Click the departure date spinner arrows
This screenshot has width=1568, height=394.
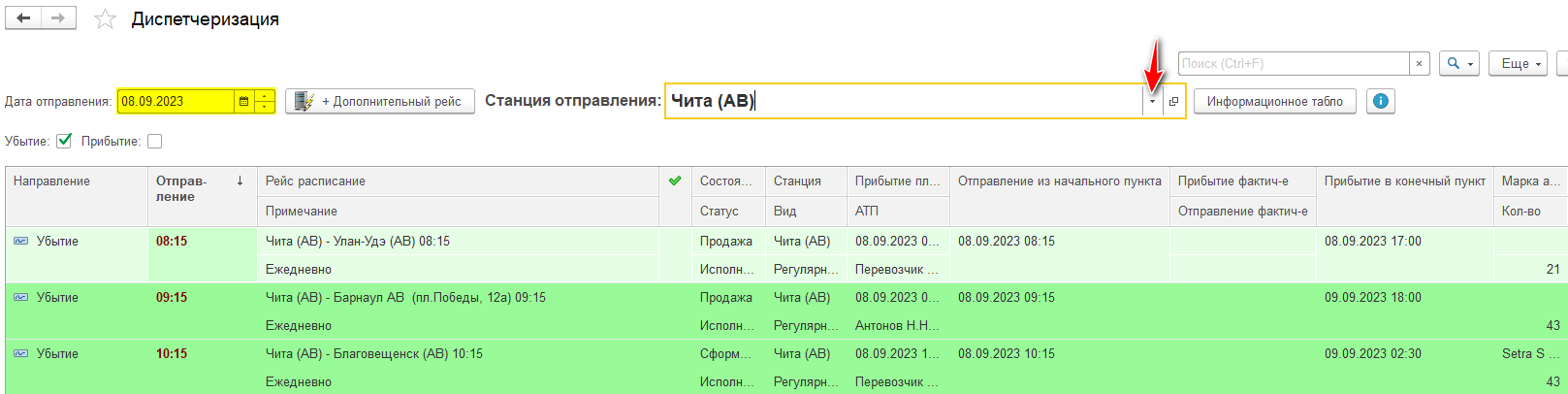265,101
